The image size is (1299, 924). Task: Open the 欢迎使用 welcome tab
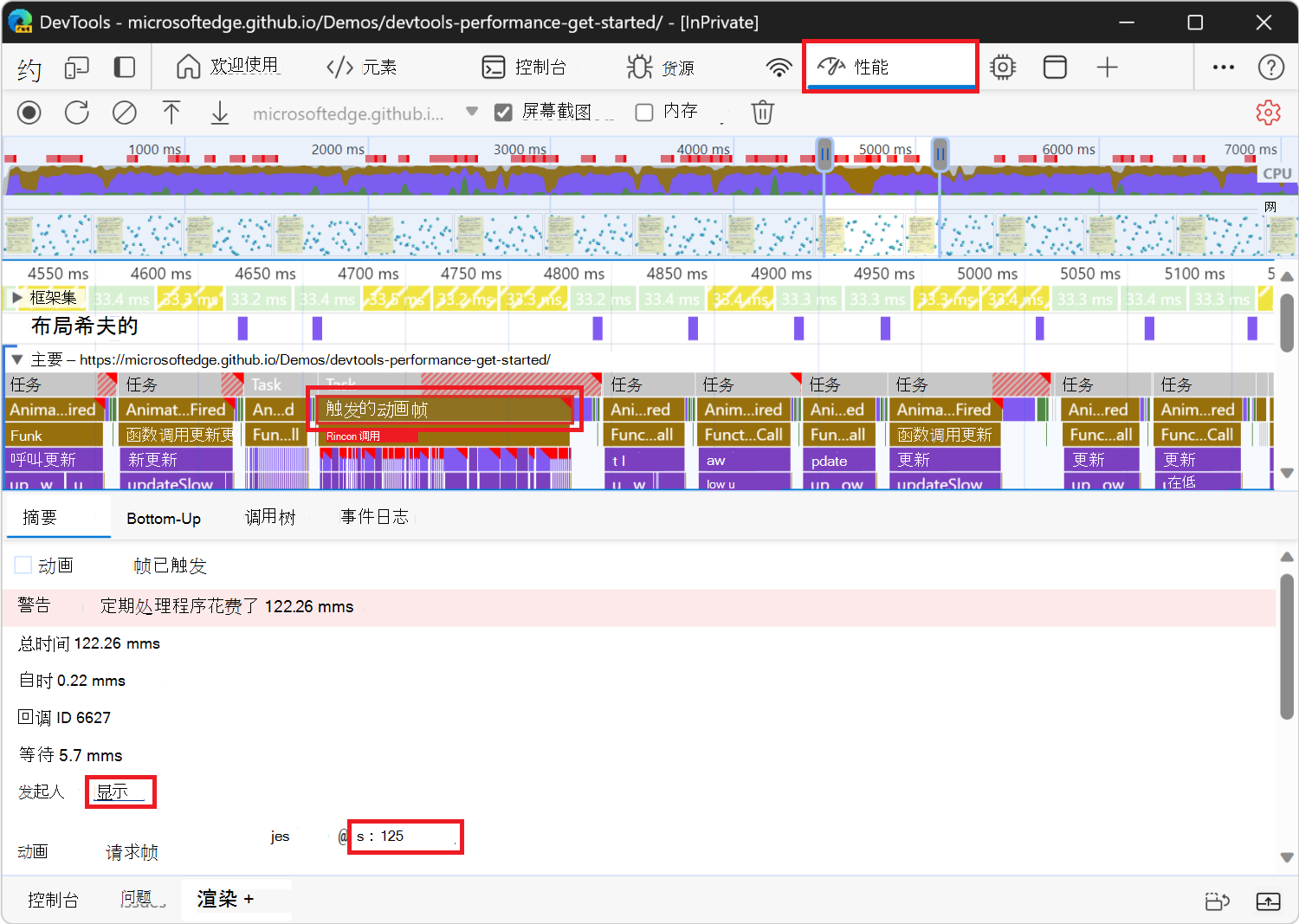click(x=227, y=67)
